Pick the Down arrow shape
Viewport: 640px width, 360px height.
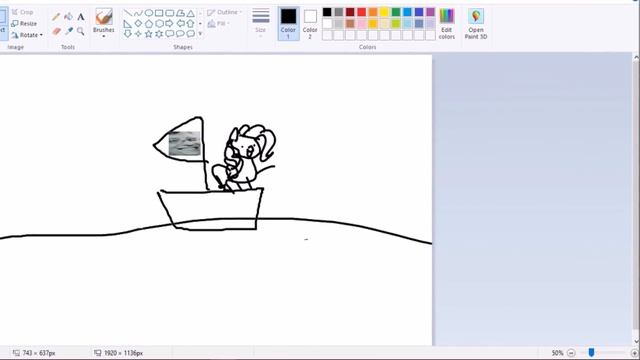[x=128, y=34]
